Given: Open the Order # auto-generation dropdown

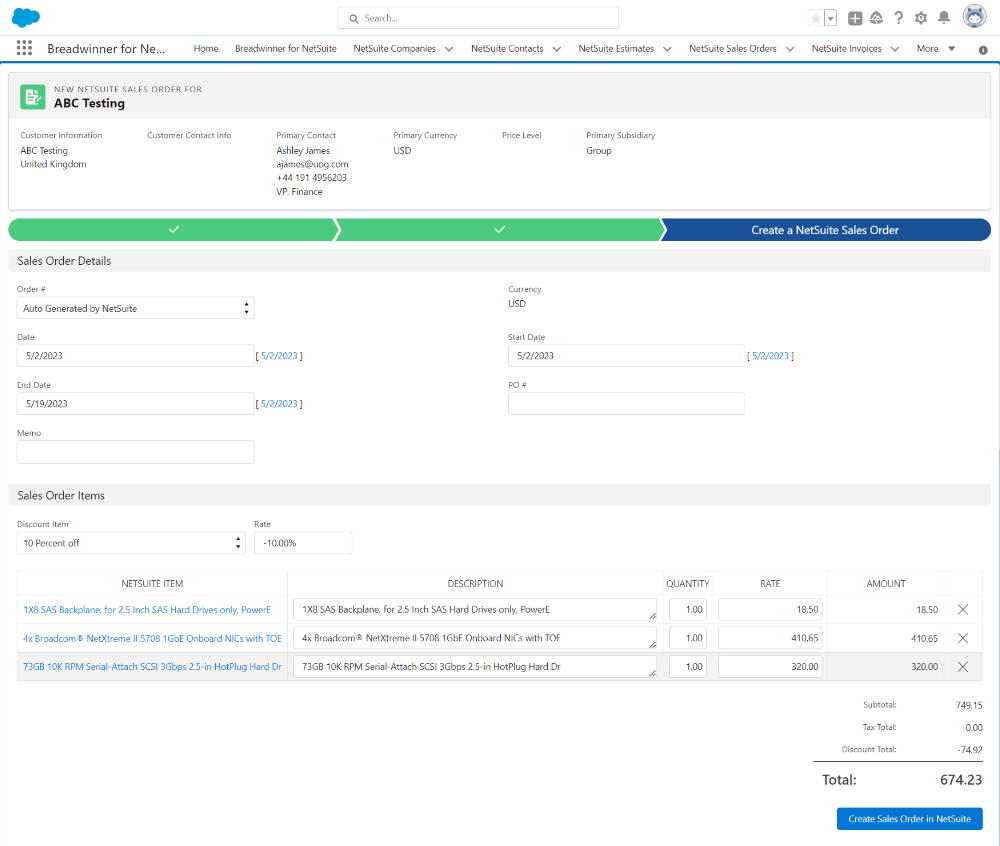Looking at the screenshot, I should point(246,307).
